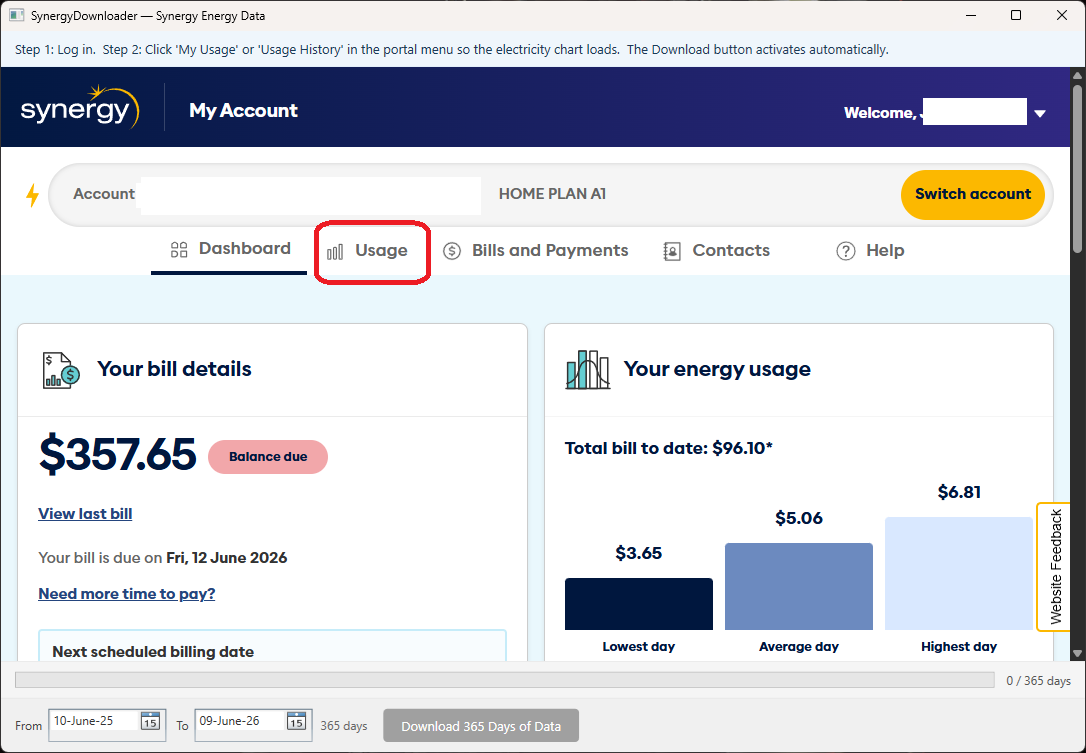Click the 0 / 365 days progress counter

point(1038,681)
